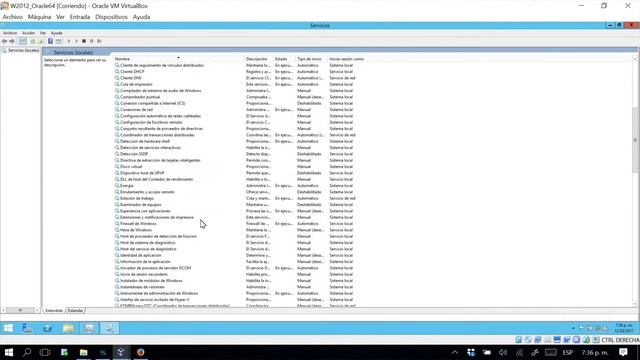This screenshot has height=360, width=640.
Task: Click host clock showing 7:36 p. m.
Action: click(595, 352)
